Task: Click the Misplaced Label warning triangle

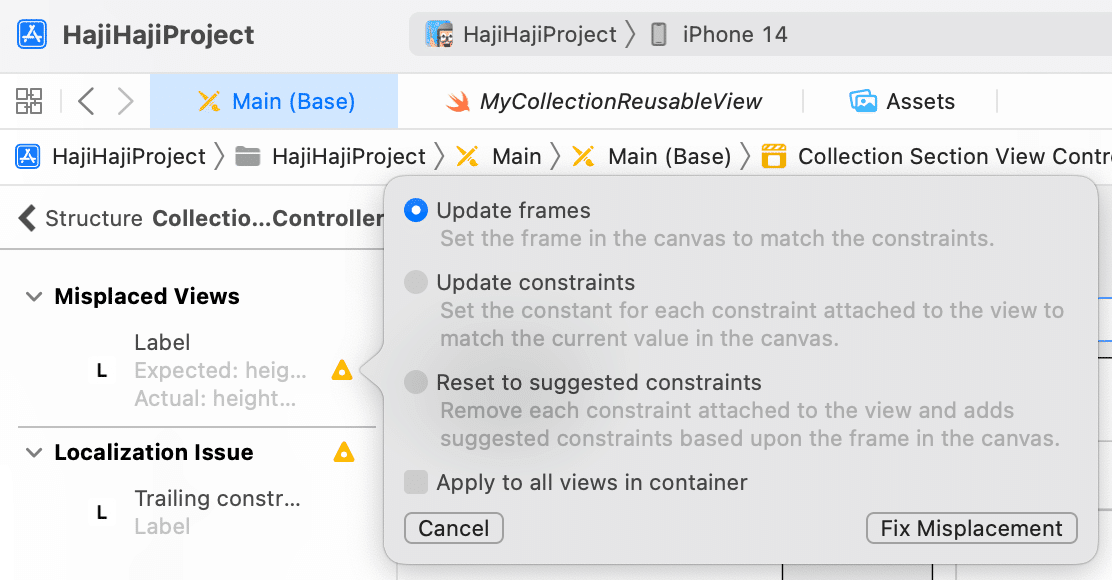Action: click(342, 370)
